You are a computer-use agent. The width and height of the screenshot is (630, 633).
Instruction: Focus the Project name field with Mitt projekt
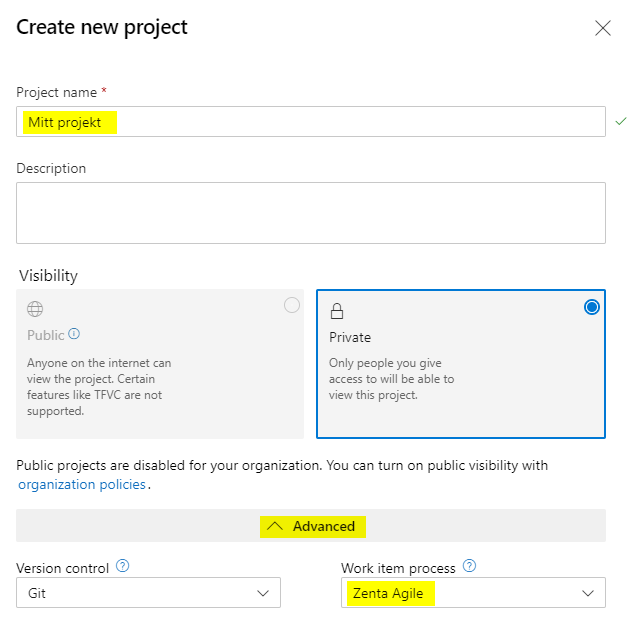coord(310,122)
